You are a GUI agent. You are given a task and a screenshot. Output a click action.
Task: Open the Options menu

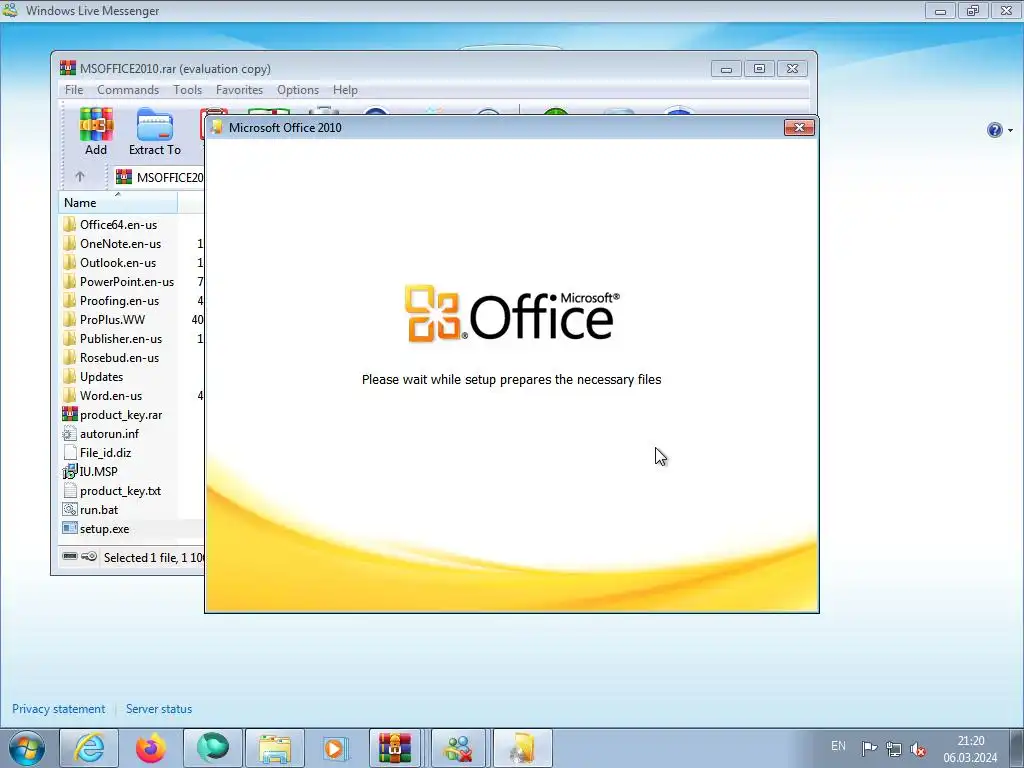[298, 89]
